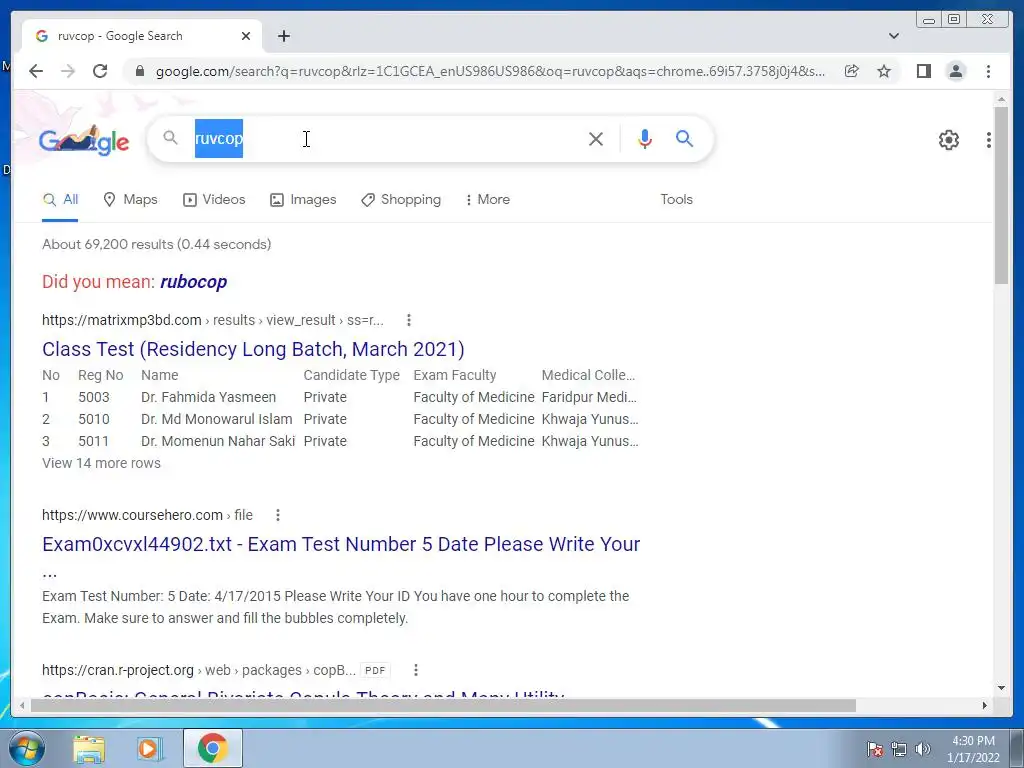Click the address bar URL
Viewport: 1024px width, 768px height.
pos(490,71)
